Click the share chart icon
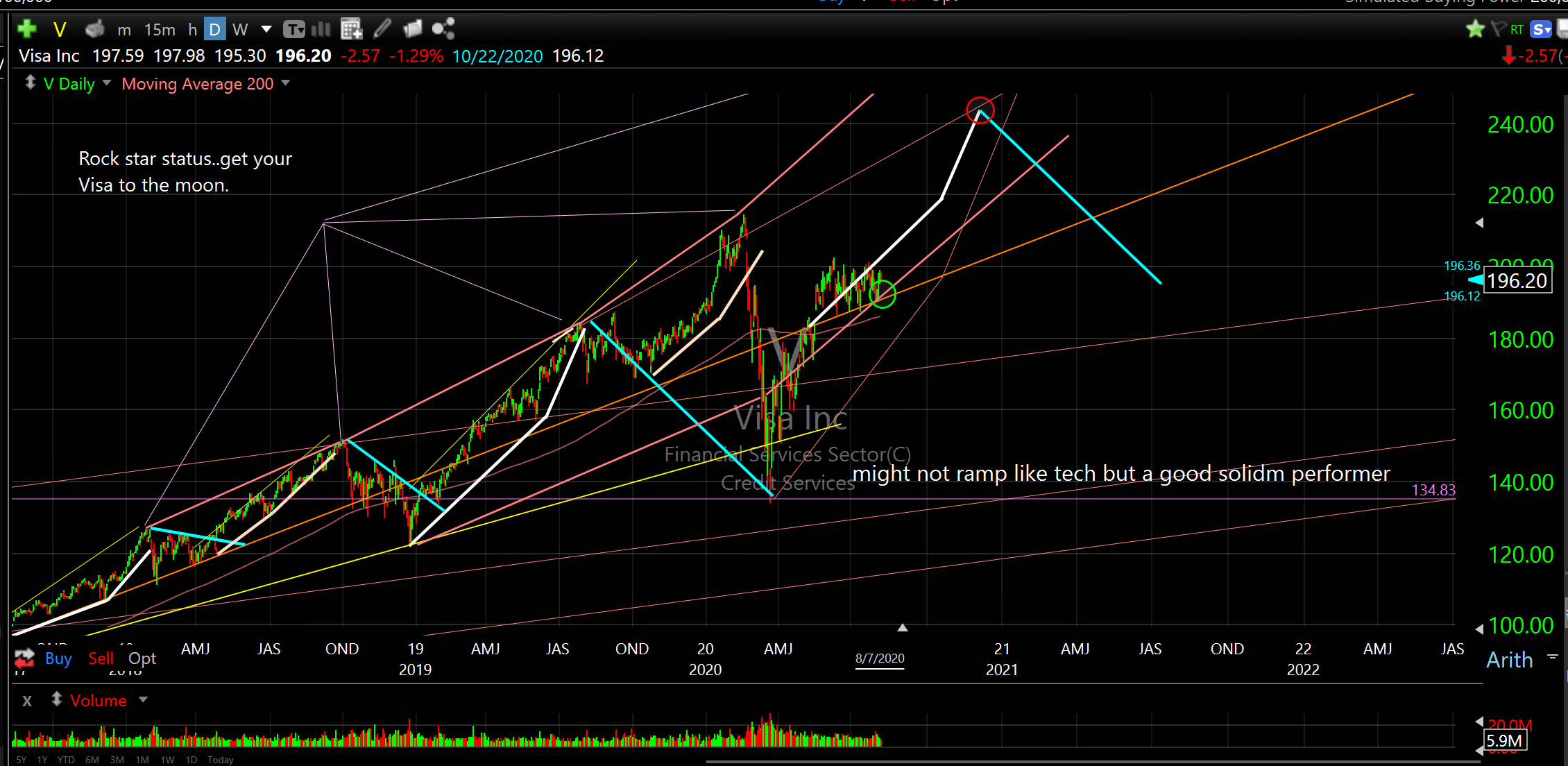This screenshot has width=1568, height=766. pyautogui.click(x=443, y=29)
